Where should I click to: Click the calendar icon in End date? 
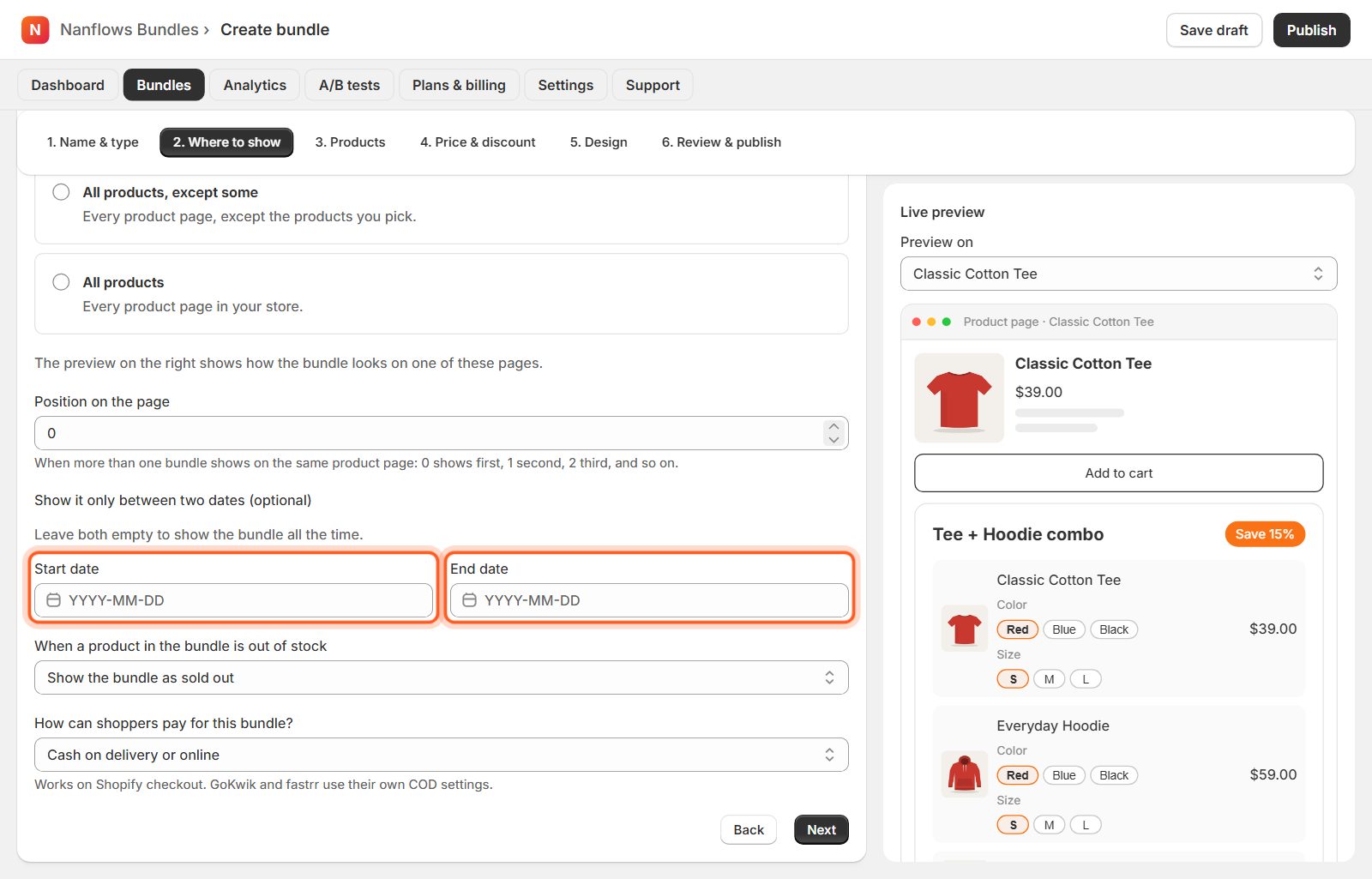point(469,600)
